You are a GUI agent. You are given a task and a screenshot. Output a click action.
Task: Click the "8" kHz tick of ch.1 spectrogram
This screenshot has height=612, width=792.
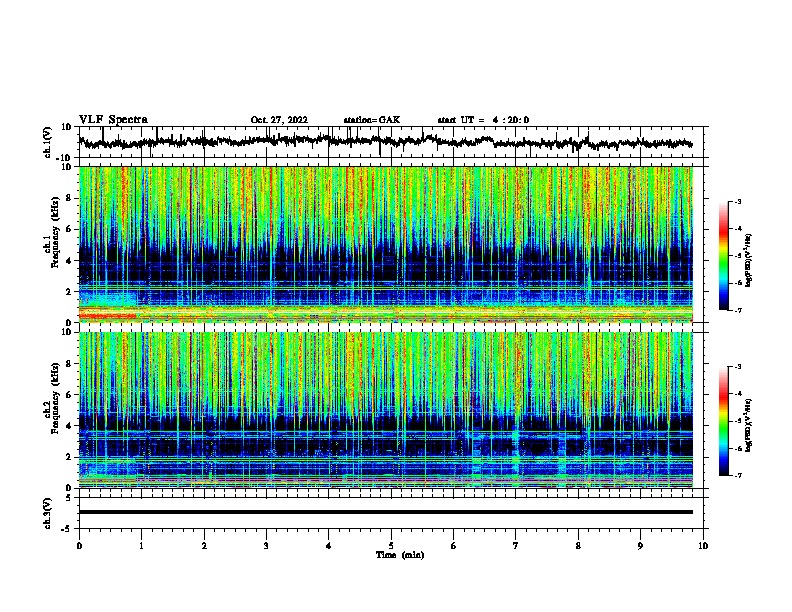[70, 198]
